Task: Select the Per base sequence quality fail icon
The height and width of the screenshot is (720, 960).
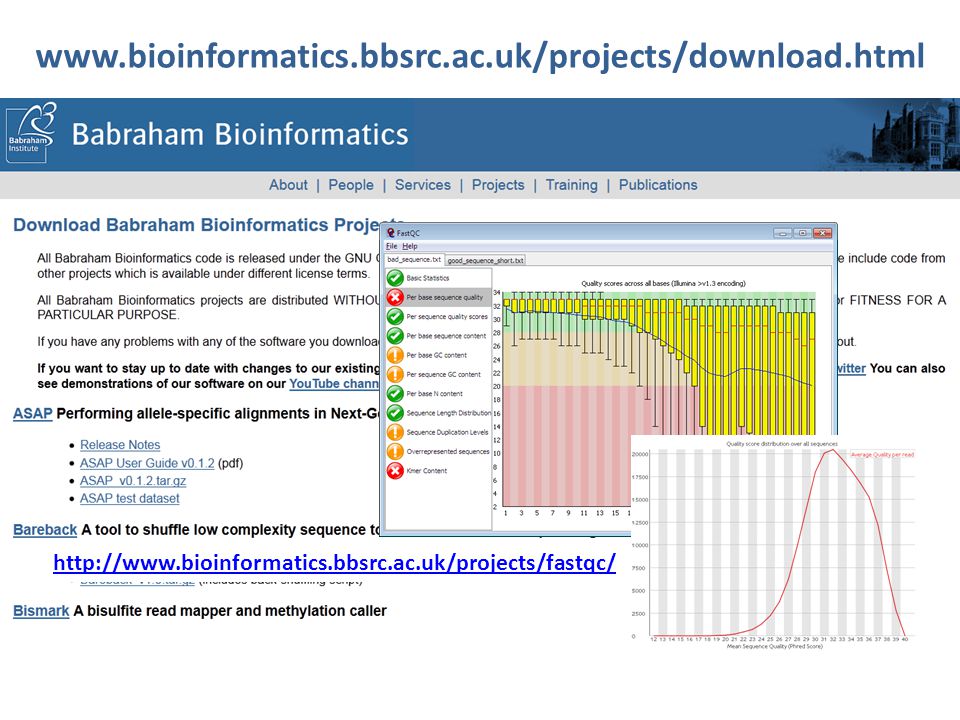Action: (x=395, y=298)
